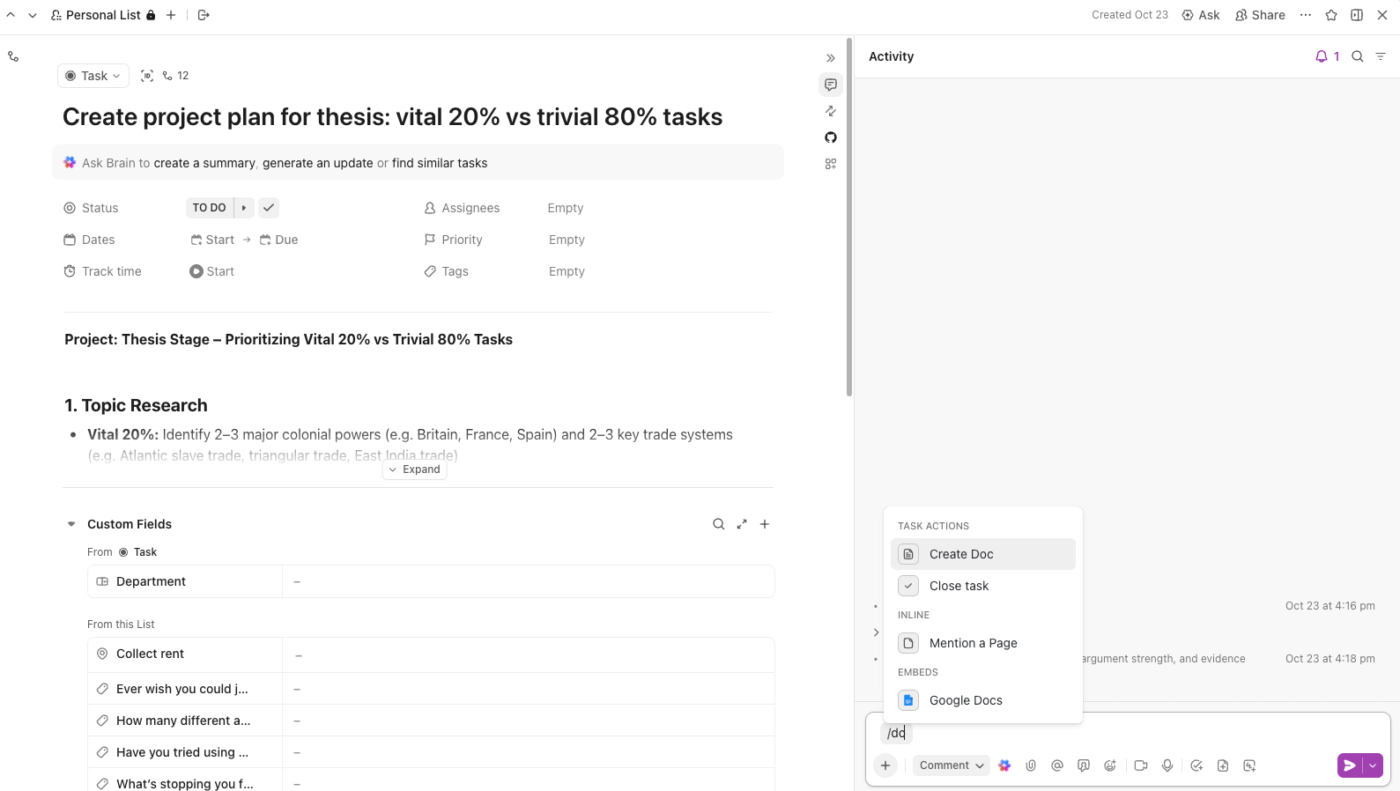
Task: Click the Share button in the header
Action: (x=1260, y=15)
